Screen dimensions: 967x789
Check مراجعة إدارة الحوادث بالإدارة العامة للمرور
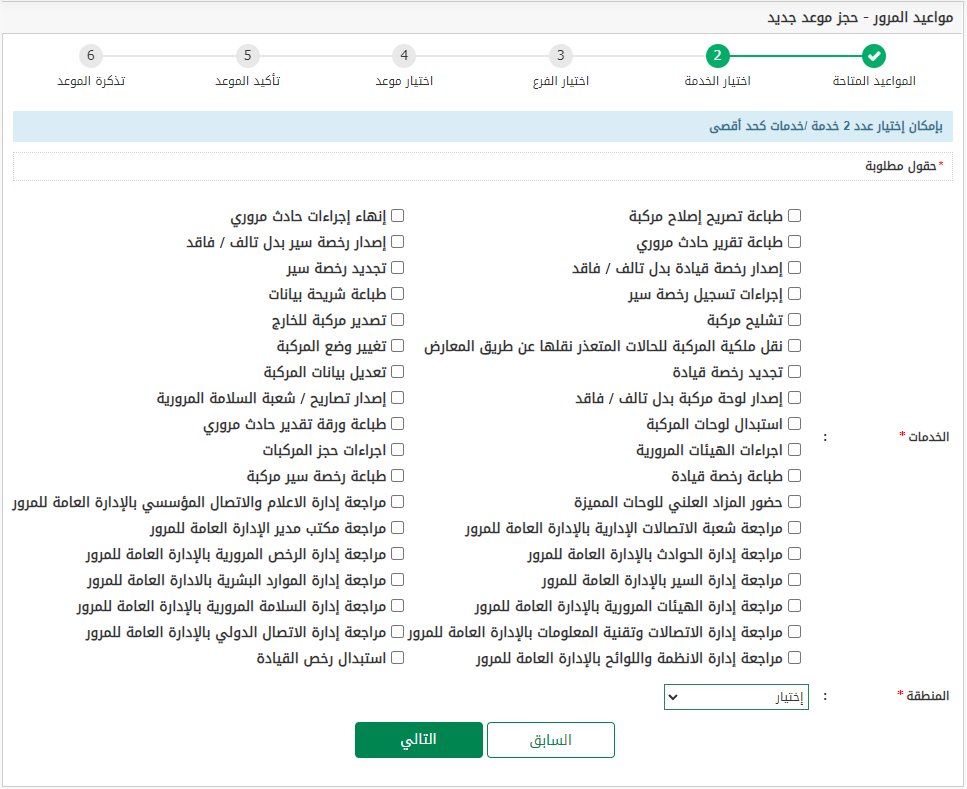[794, 553]
